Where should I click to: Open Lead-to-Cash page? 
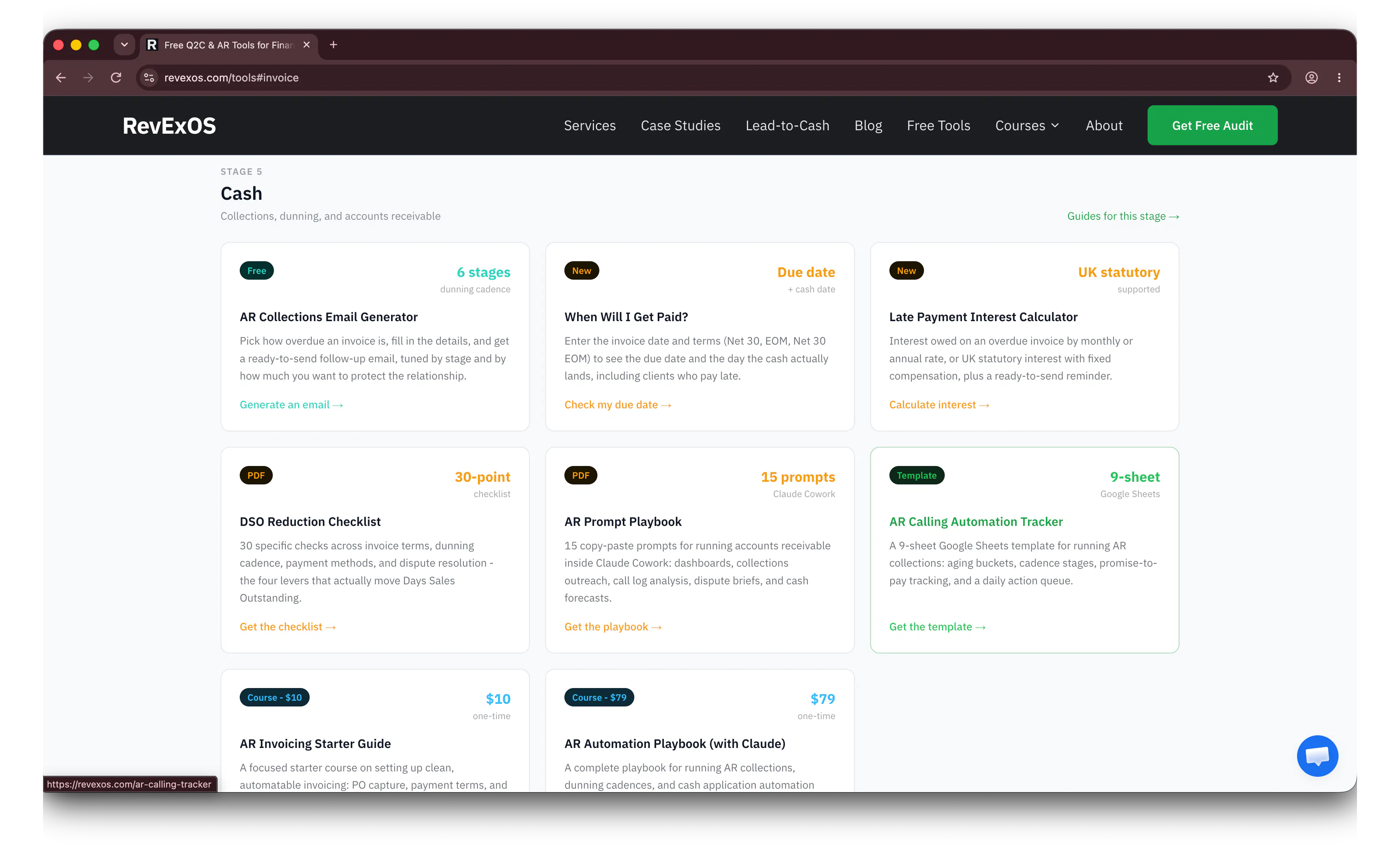click(x=788, y=126)
